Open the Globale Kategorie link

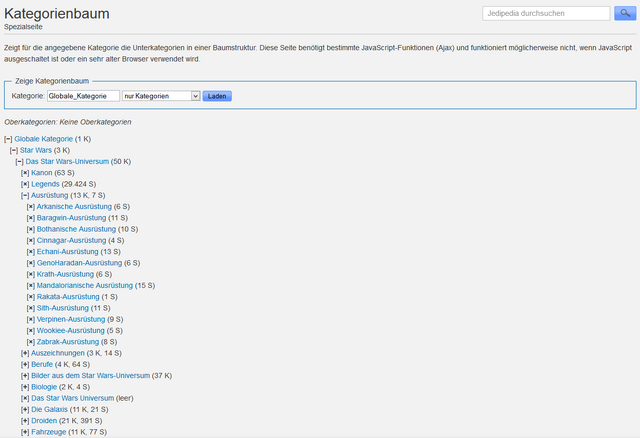coord(44,139)
